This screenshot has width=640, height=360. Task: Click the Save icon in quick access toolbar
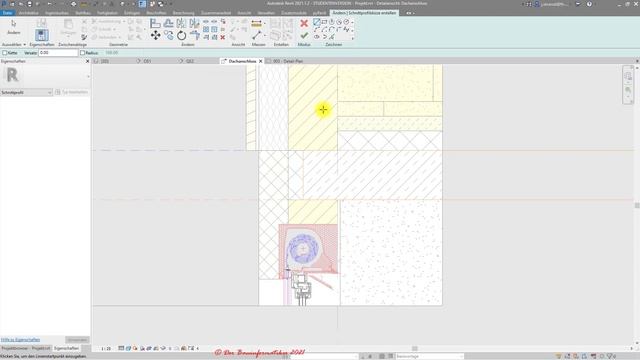pyautogui.click(x=29, y=4)
